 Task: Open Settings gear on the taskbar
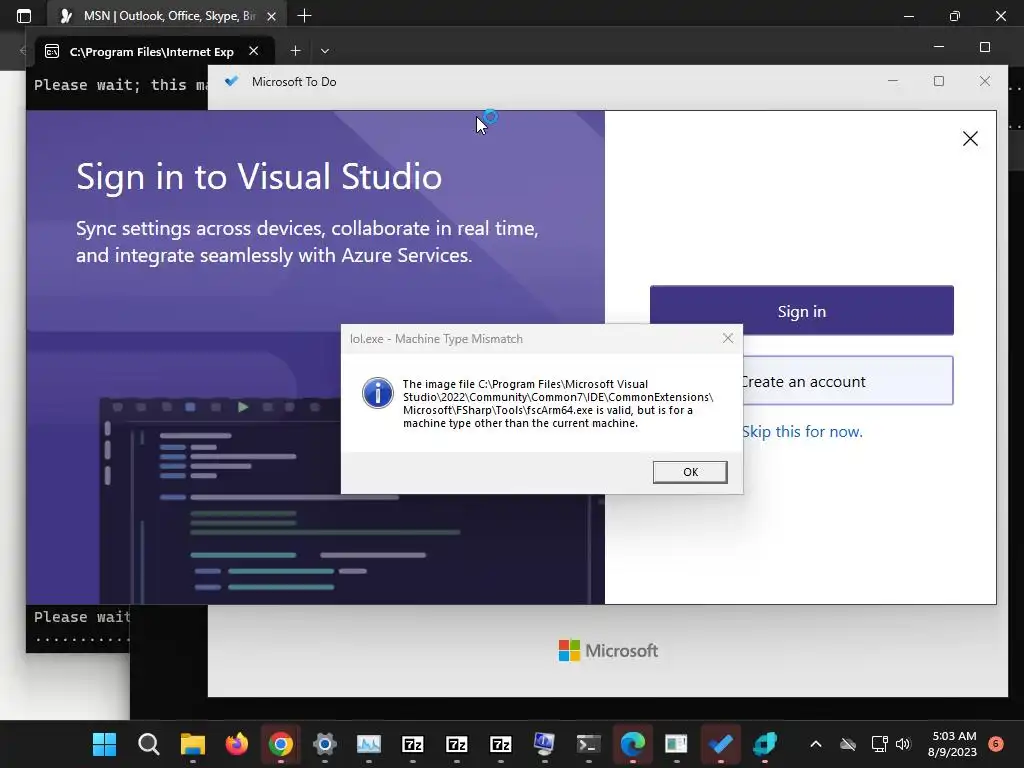[x=325, y=744]
